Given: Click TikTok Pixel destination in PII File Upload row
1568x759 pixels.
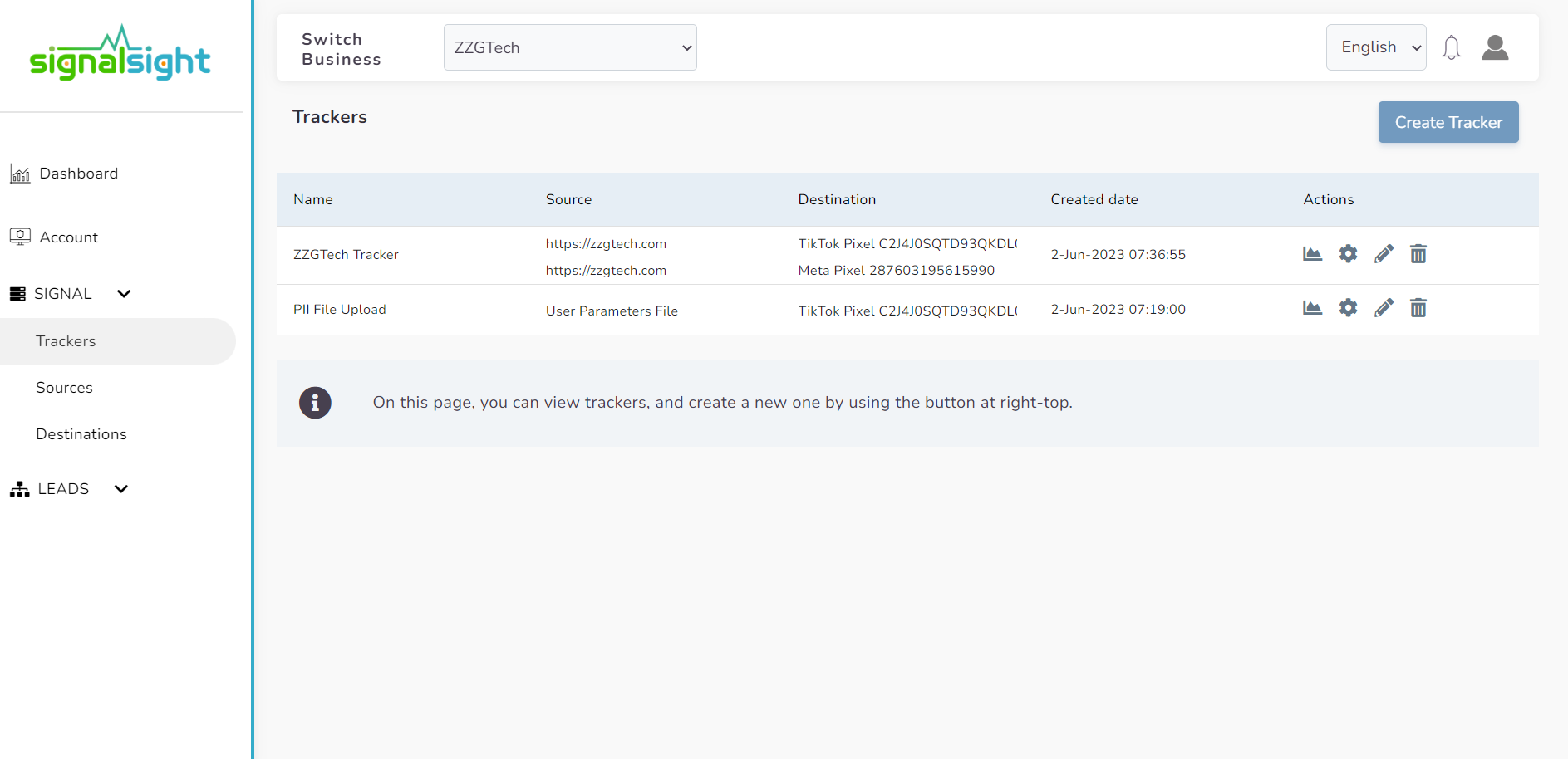Looking at the screenshot, I should (x=908, y=311).
